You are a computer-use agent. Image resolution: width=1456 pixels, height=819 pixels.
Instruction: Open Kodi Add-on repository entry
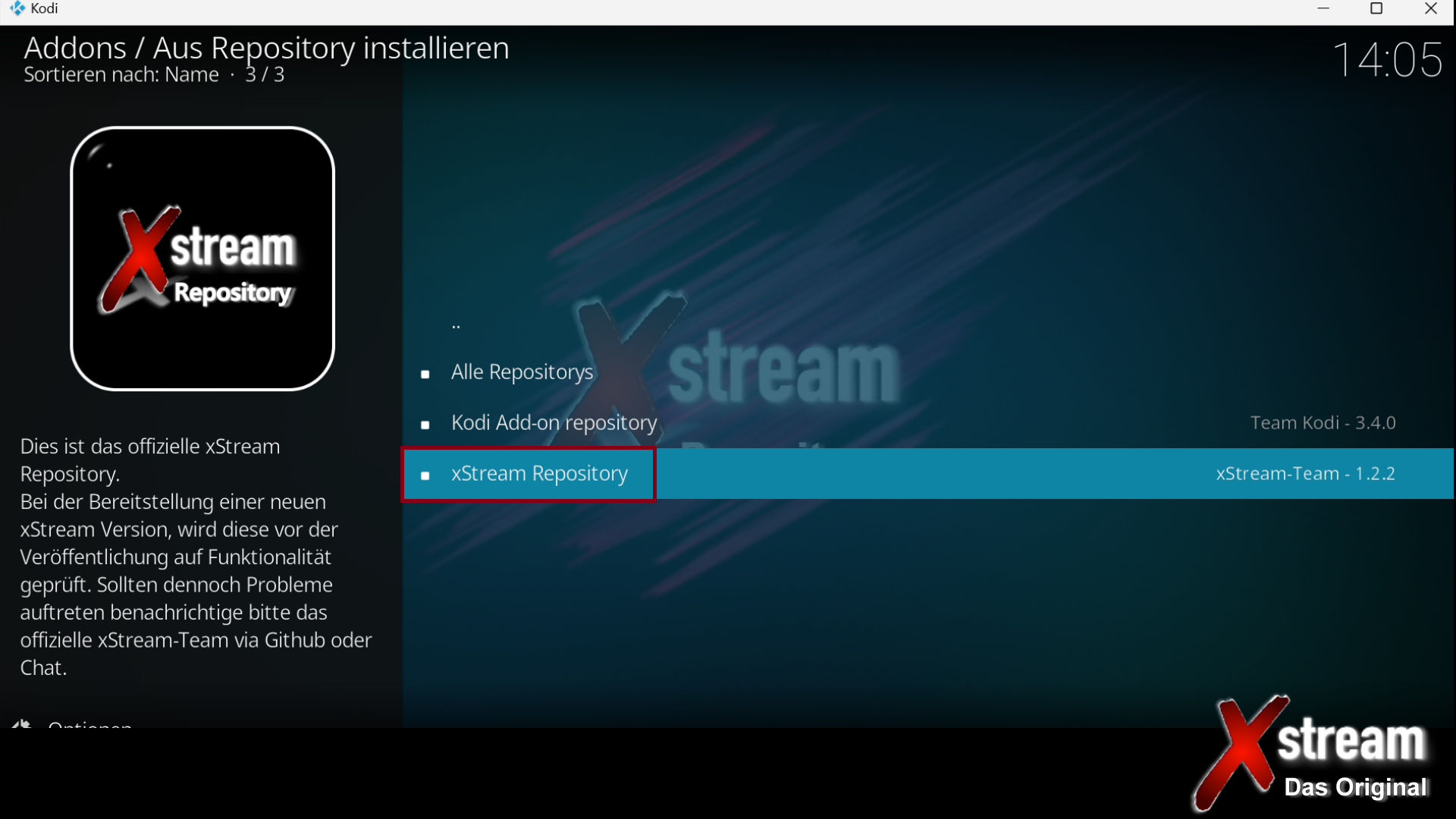(554, 423)
